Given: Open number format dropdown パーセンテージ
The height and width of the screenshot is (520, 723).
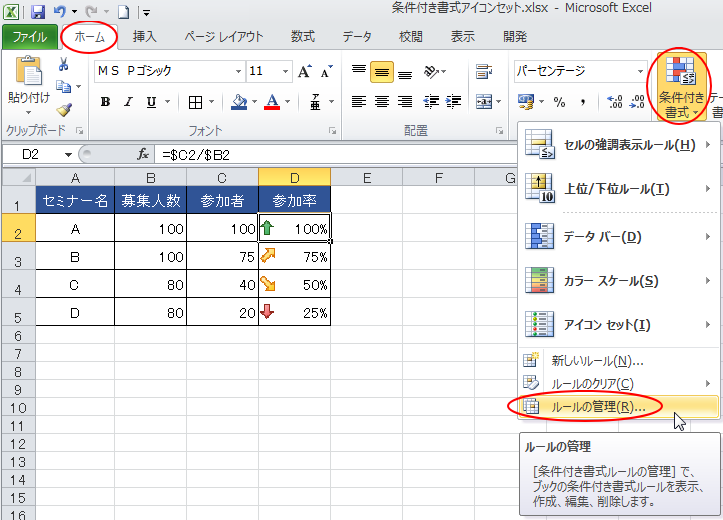Looking at the screenshot, I should click(640, 71).
